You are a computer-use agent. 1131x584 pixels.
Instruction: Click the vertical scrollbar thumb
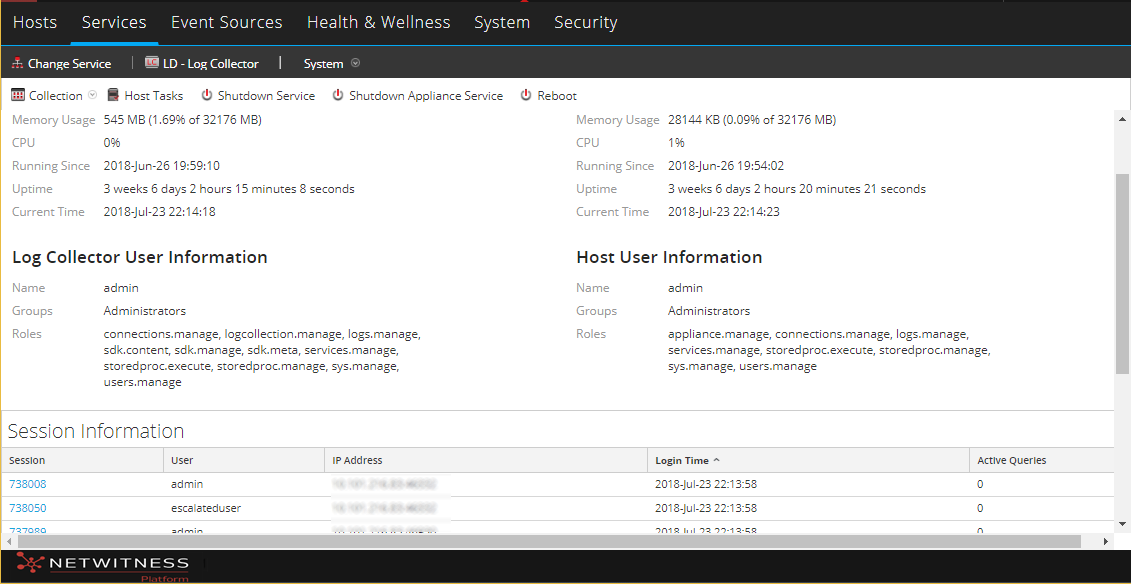click(x=1123, y=274)
